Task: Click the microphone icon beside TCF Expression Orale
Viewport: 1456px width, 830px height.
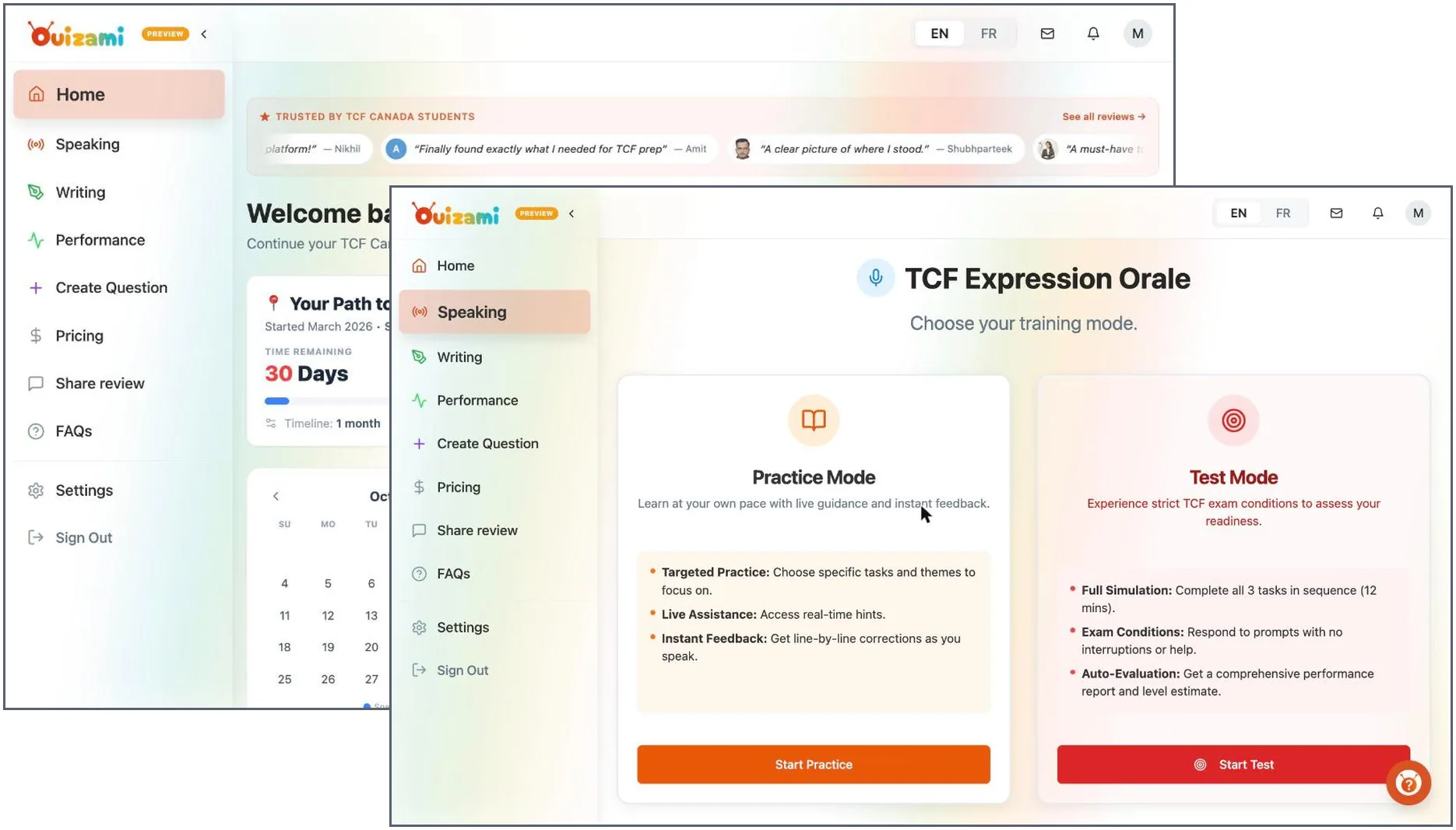Action: click(875, 278)
